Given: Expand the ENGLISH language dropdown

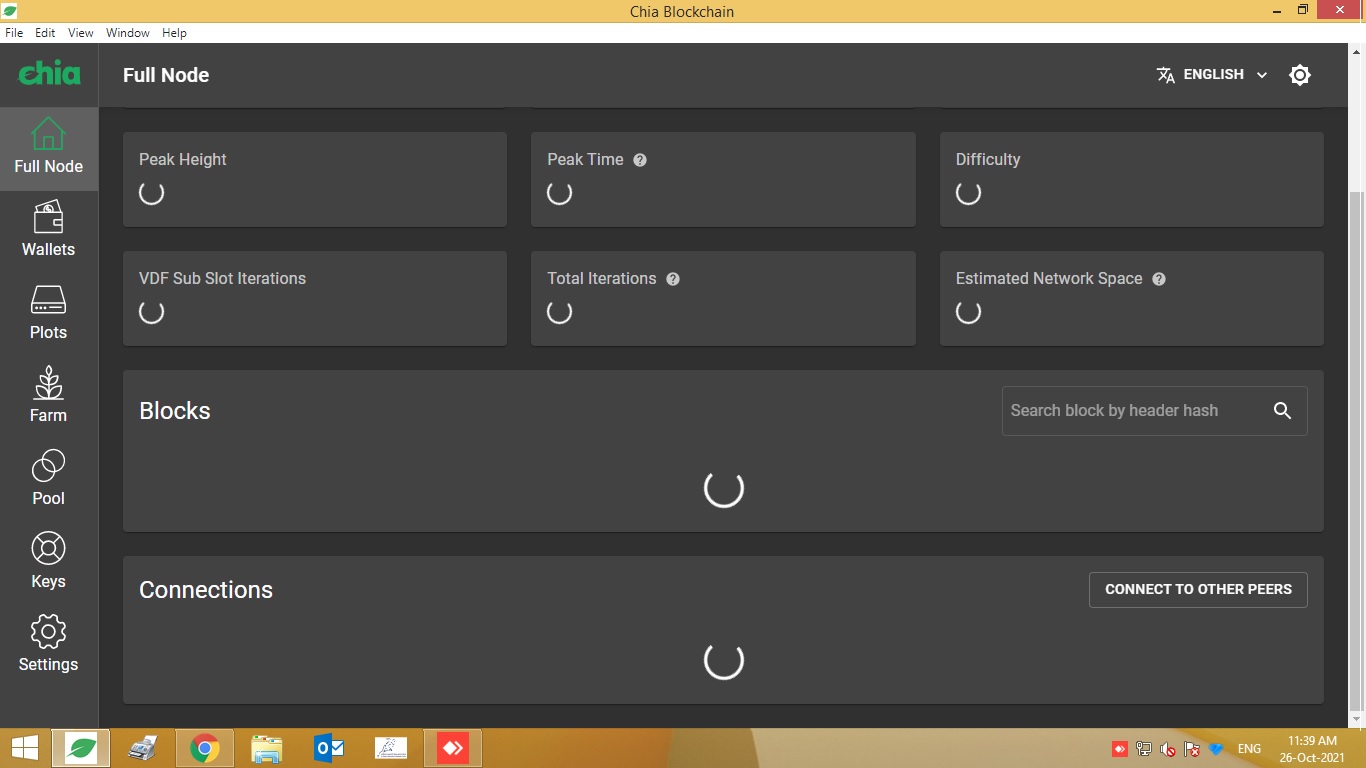Looking at the screenshot, I should click(1212, 75).
